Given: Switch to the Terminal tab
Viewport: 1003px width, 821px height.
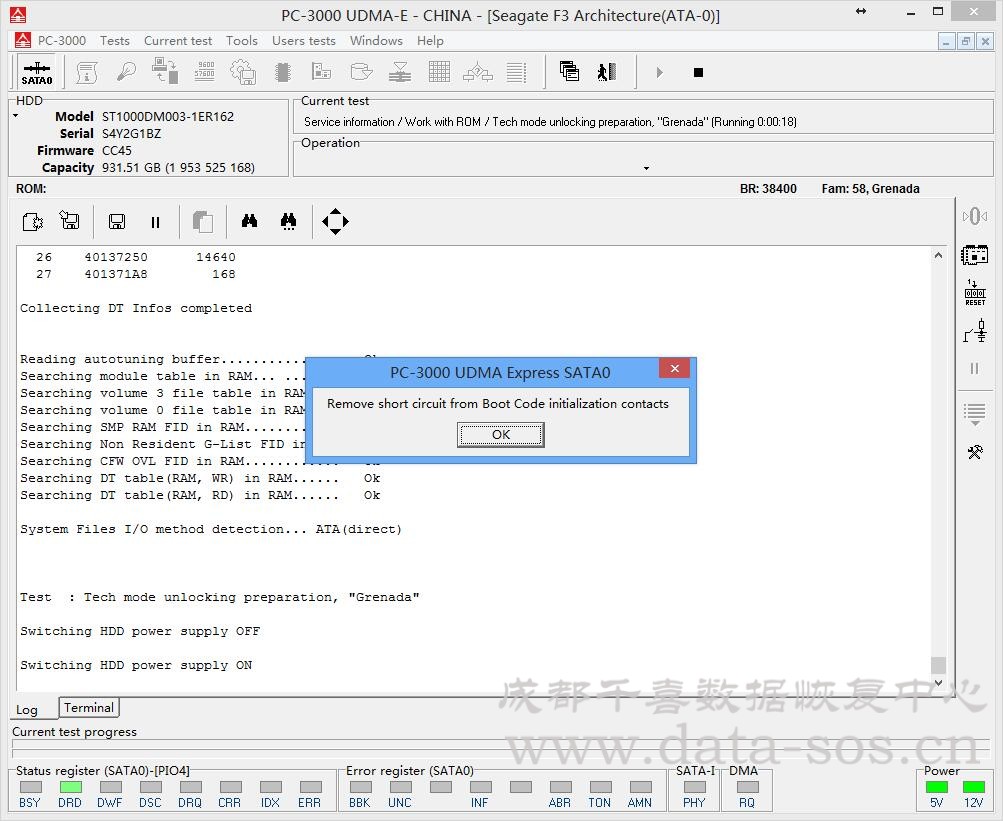Looking at the screenshot, I should pos(89,708).
